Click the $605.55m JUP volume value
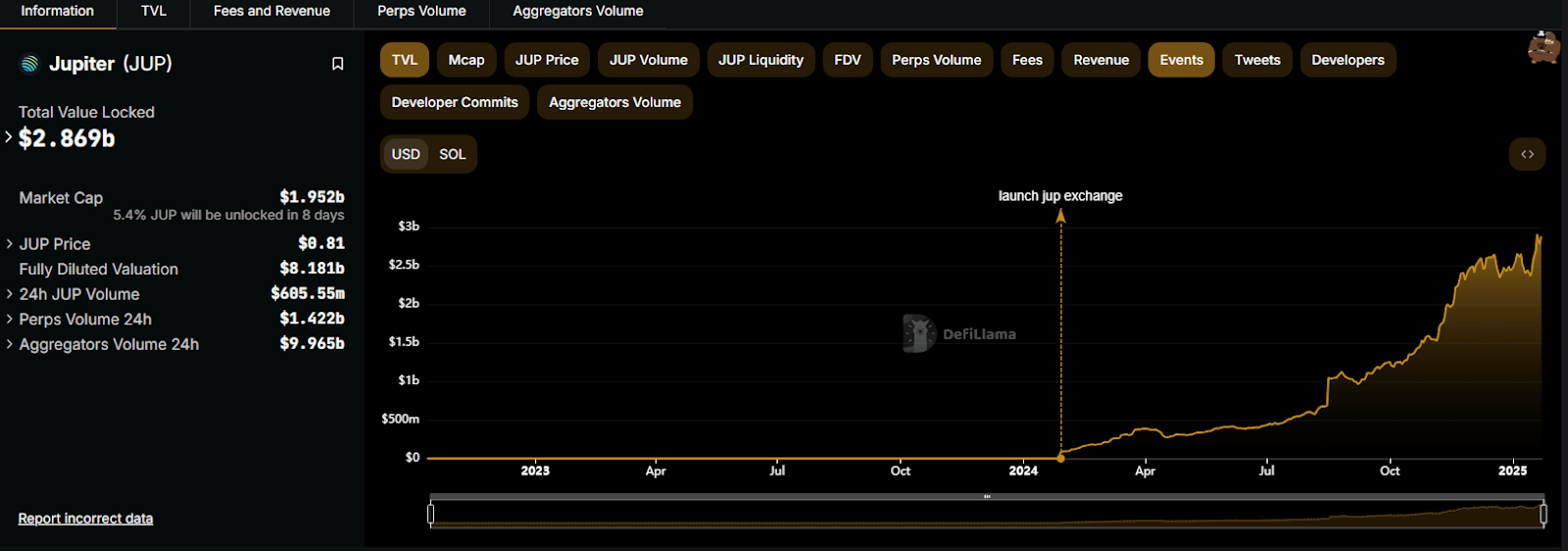Image resolution: width=1568 pixels, height=551 pixels. point(308,293)
